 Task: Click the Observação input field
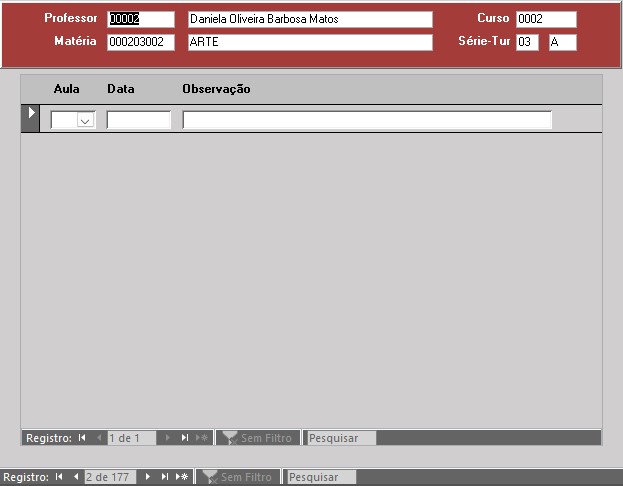(x=367, y=120)
